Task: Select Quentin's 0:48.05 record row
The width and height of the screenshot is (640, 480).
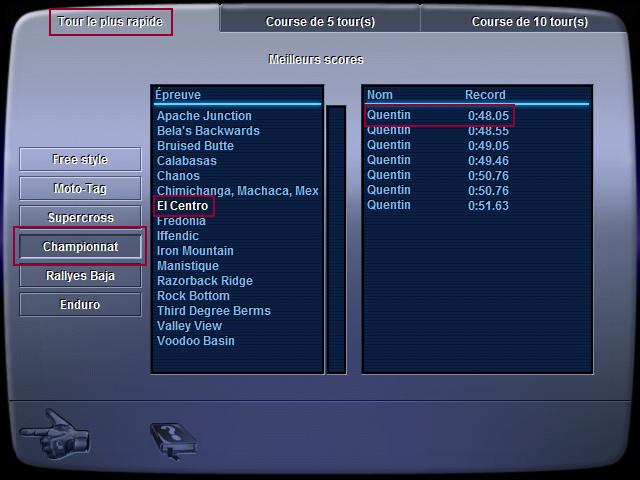Action: 438,115
